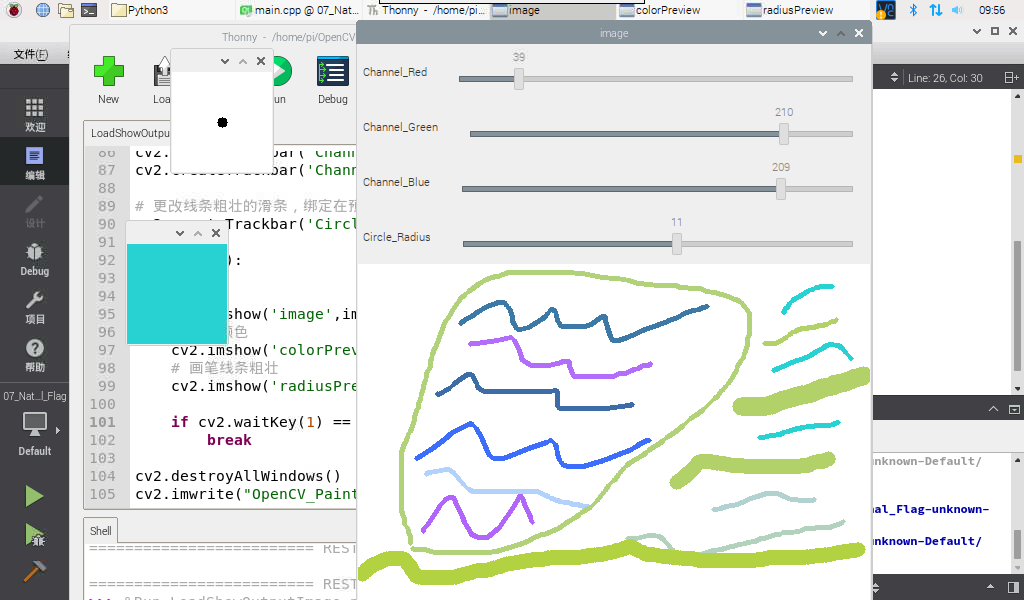Click the Channel_Green slider handle
Viewport: 1024px width, 600px height.
pyautogui.click(x=784, y=134)
